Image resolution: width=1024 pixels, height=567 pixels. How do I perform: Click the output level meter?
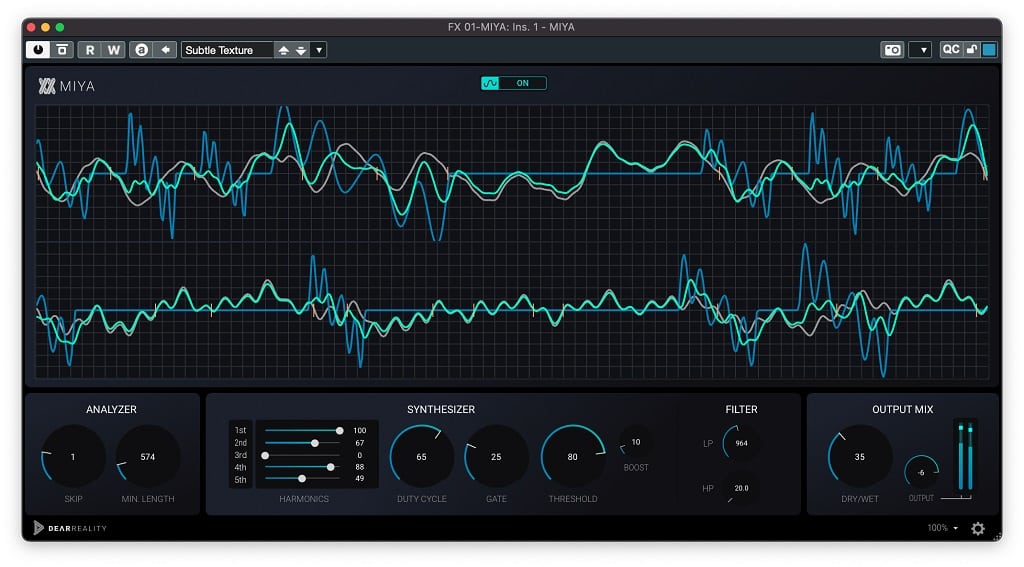[965, 456]
